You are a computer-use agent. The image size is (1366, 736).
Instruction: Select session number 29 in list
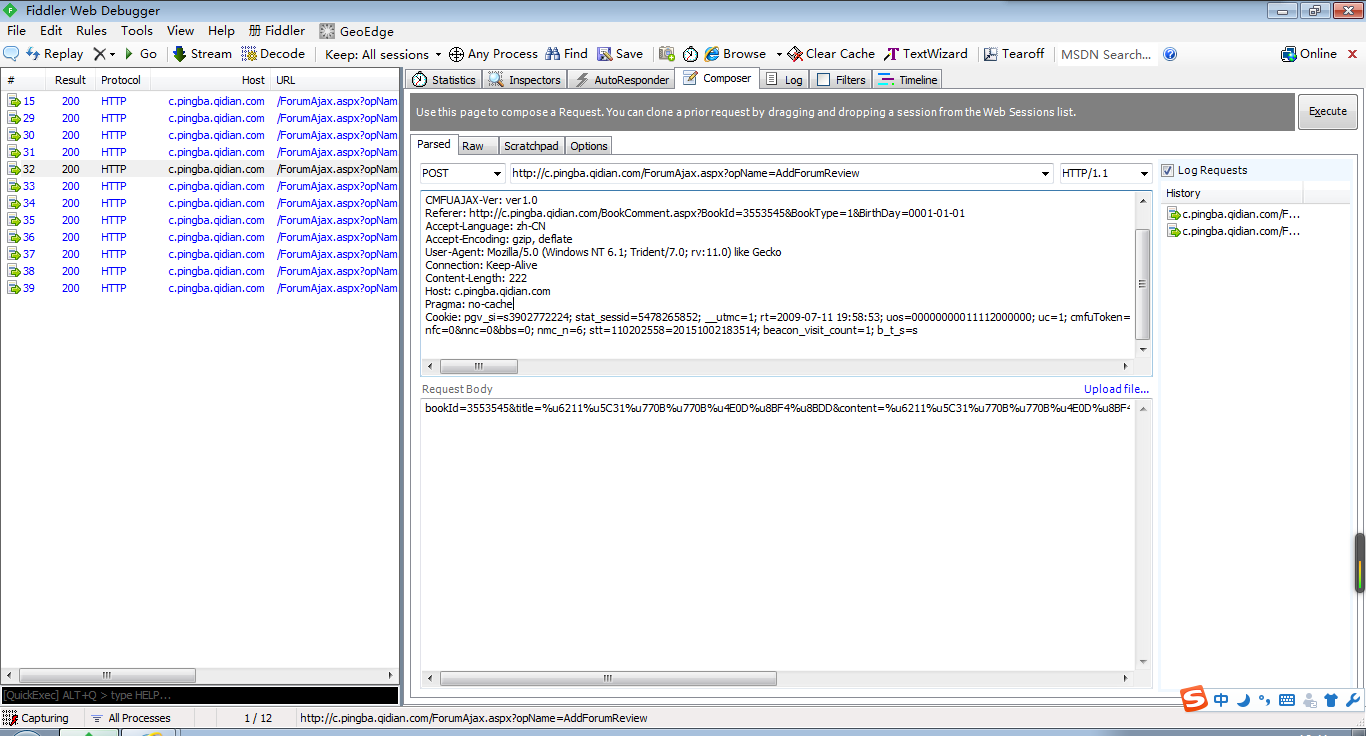200,118
